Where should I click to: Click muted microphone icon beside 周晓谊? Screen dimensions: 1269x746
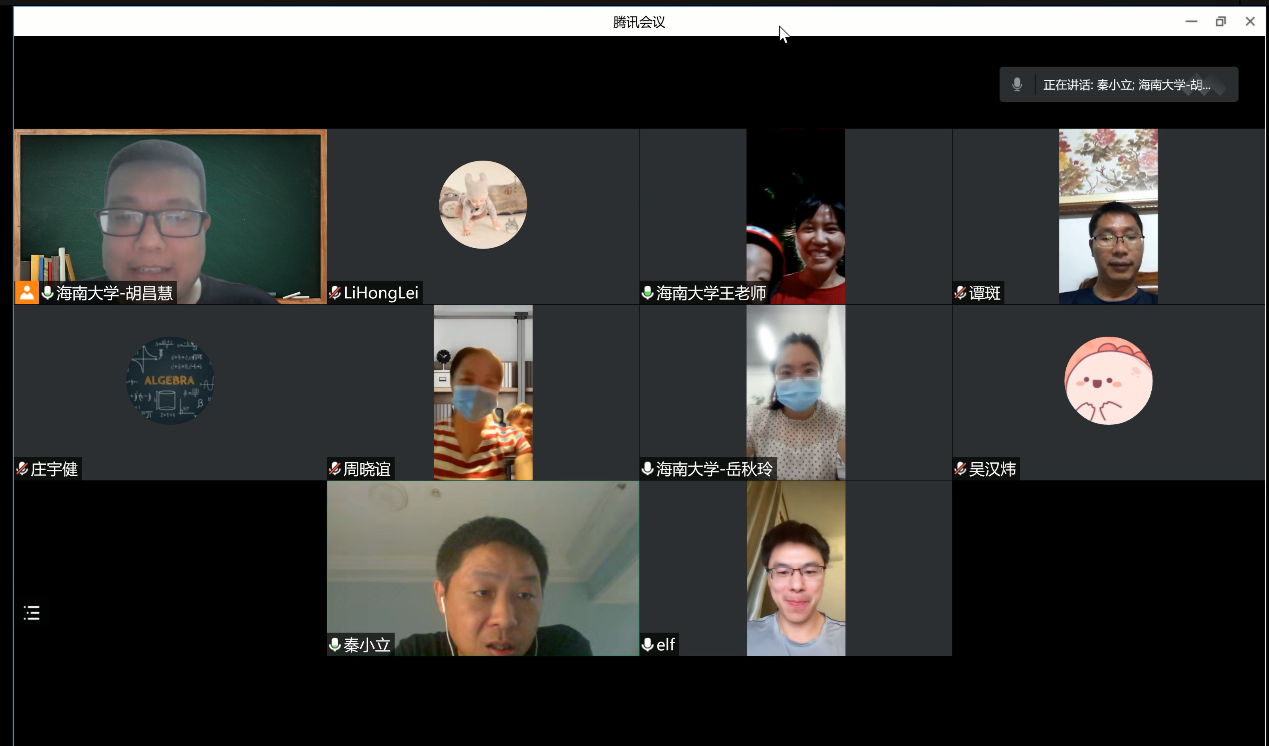coord(335,469)
